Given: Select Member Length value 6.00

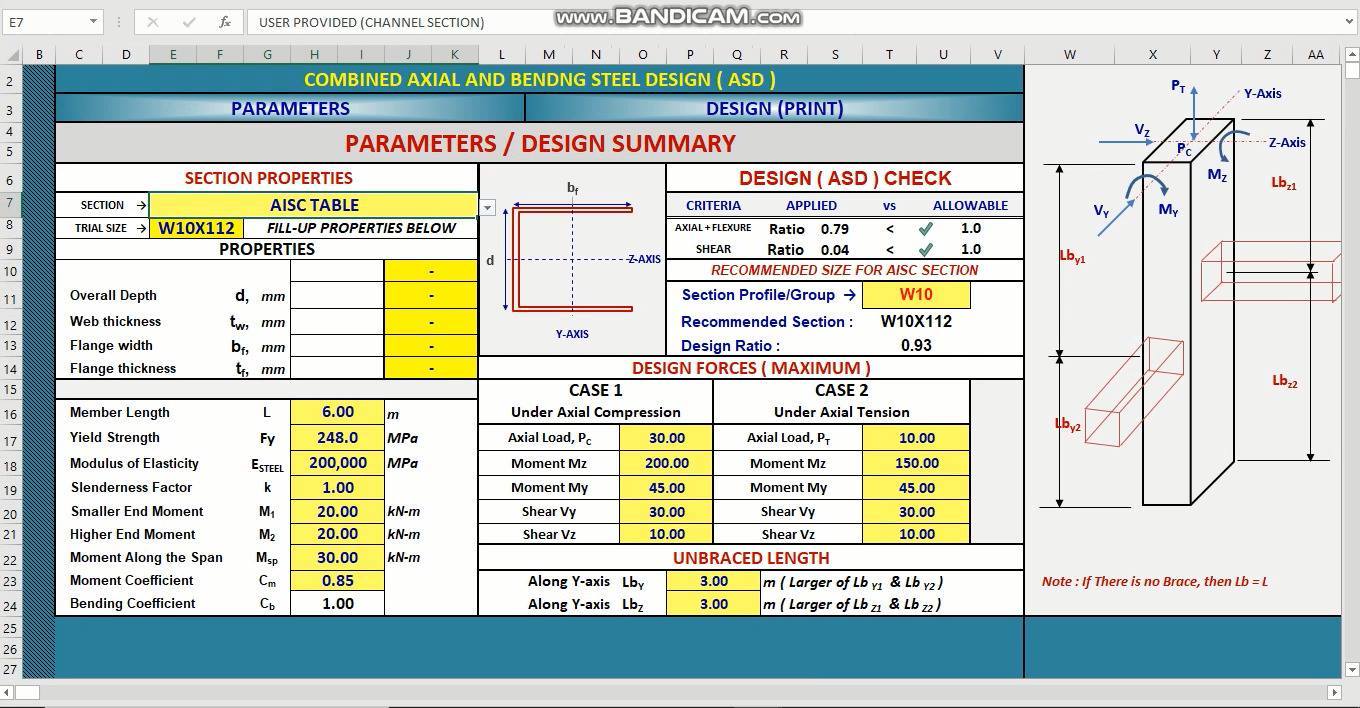Looking at the screenshot, I should 337,412.
